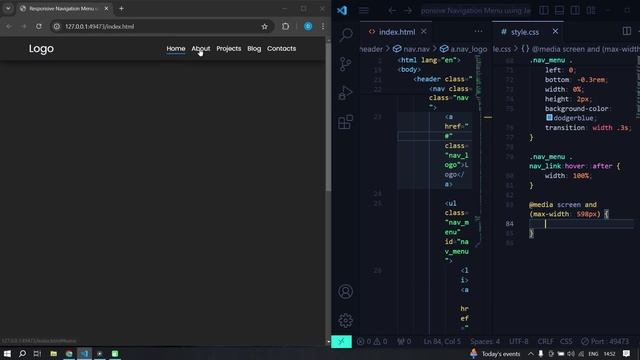Screen dimensions: 640x360
Task: Select the @media screen breadcrumb in style.css
Action: 580,49
